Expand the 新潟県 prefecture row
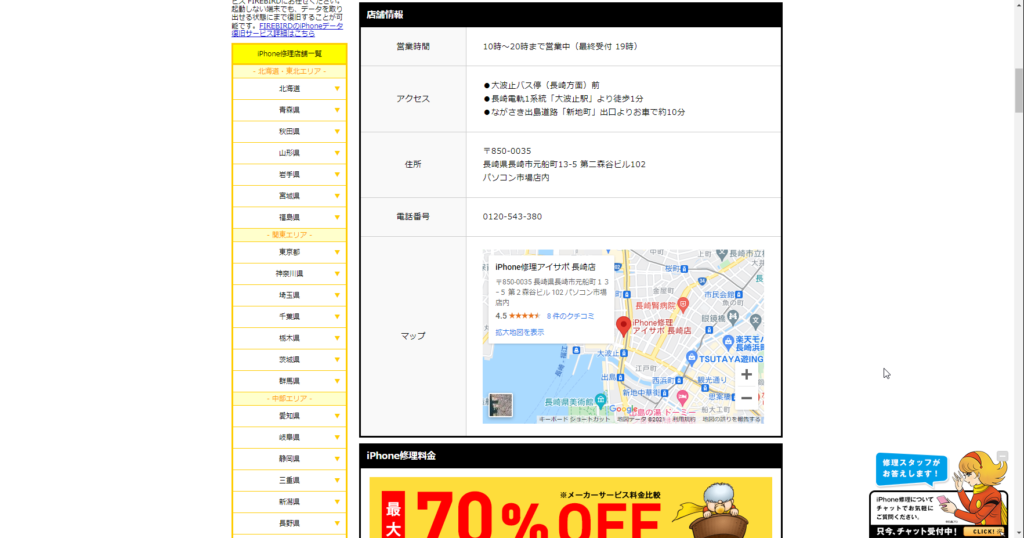The image size is (1024, 538). 289,502
